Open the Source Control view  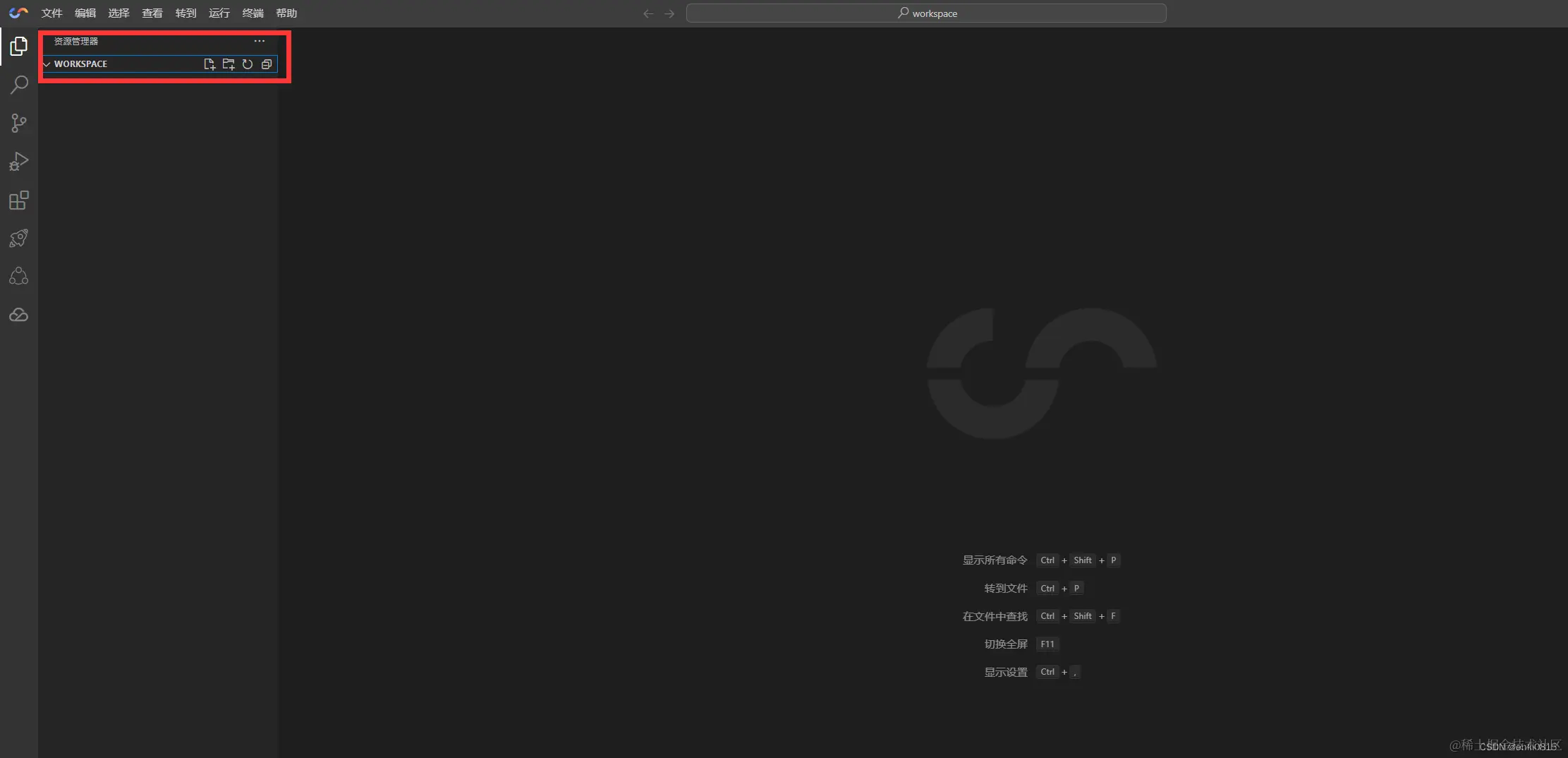point(19,124)
